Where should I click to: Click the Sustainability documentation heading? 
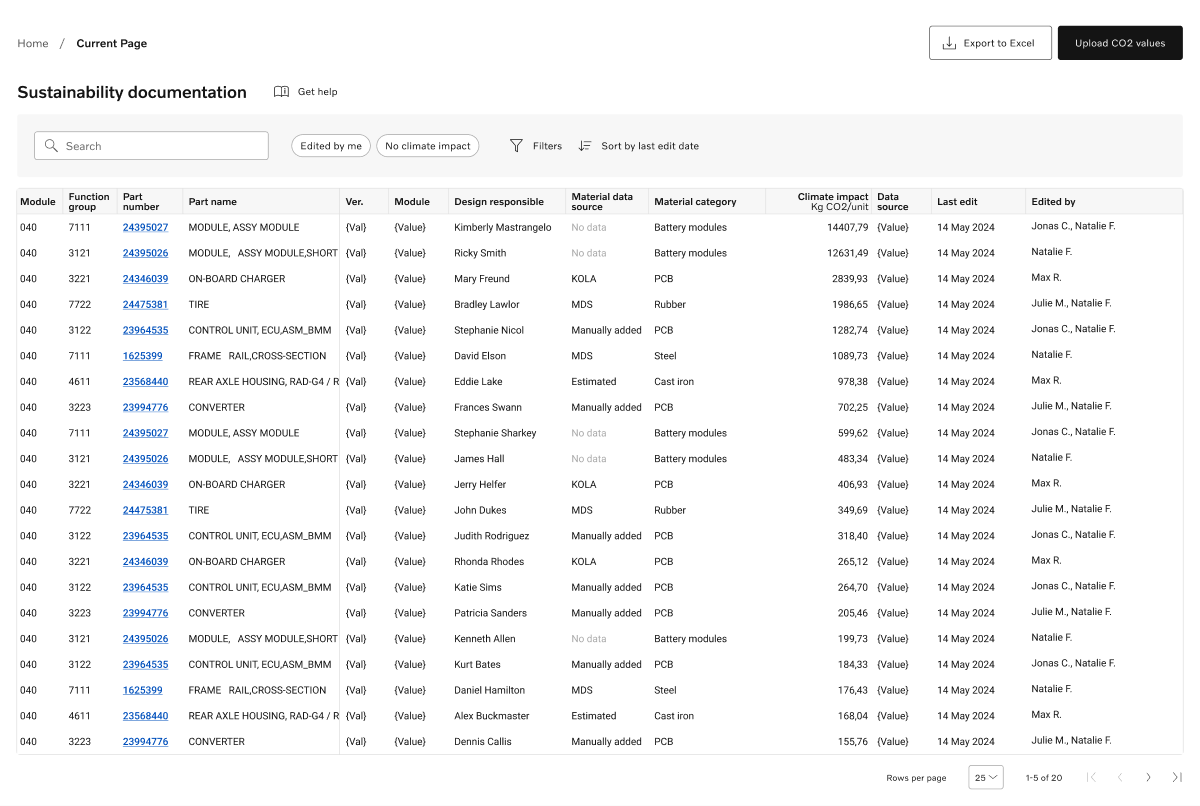(132, 92)
